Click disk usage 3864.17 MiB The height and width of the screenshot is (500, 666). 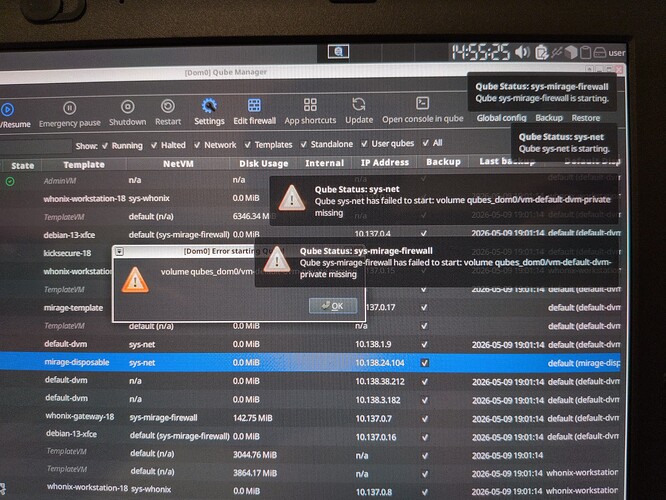tap(255, 473)
